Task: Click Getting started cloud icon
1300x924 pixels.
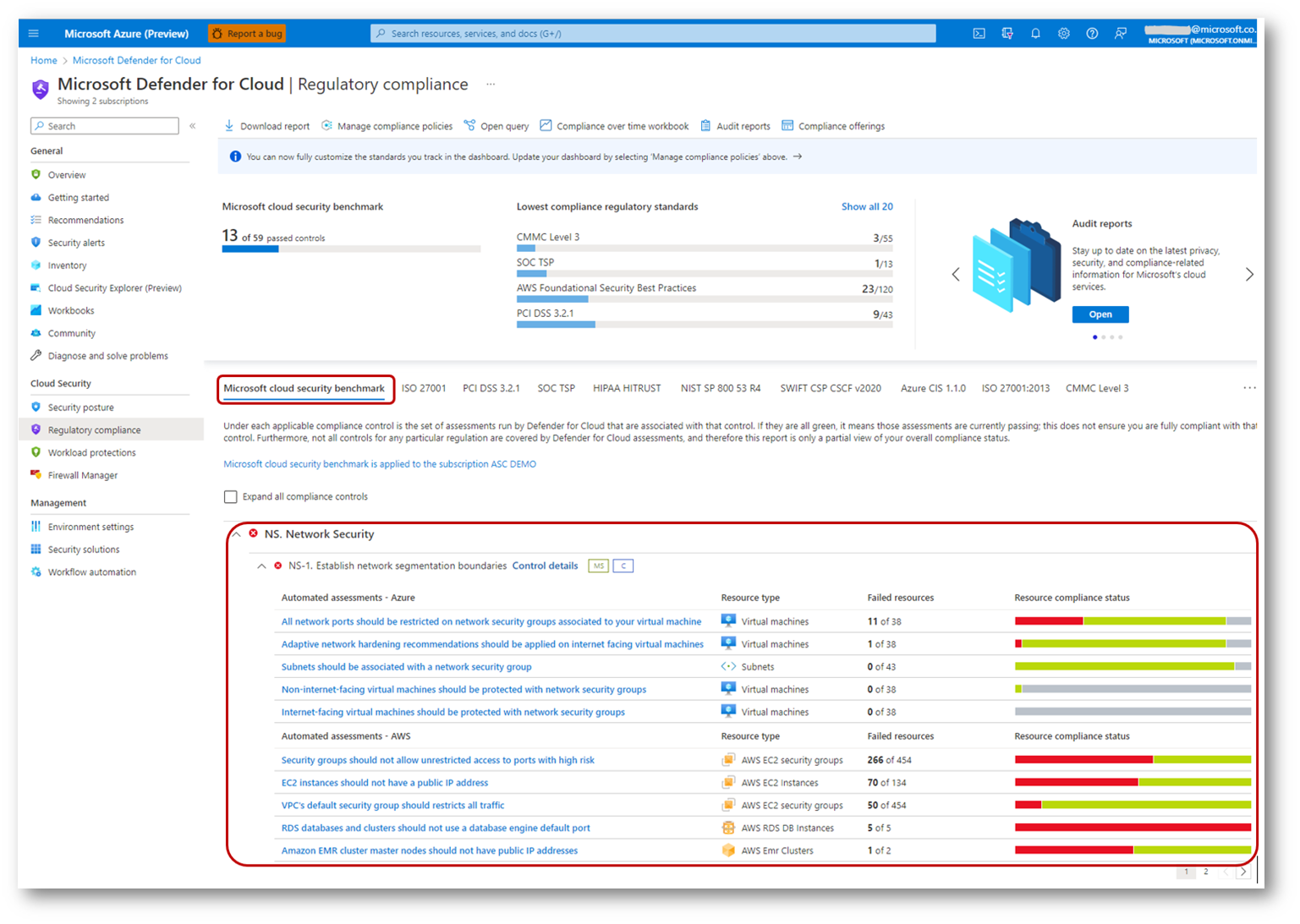Action: (36, 197)
